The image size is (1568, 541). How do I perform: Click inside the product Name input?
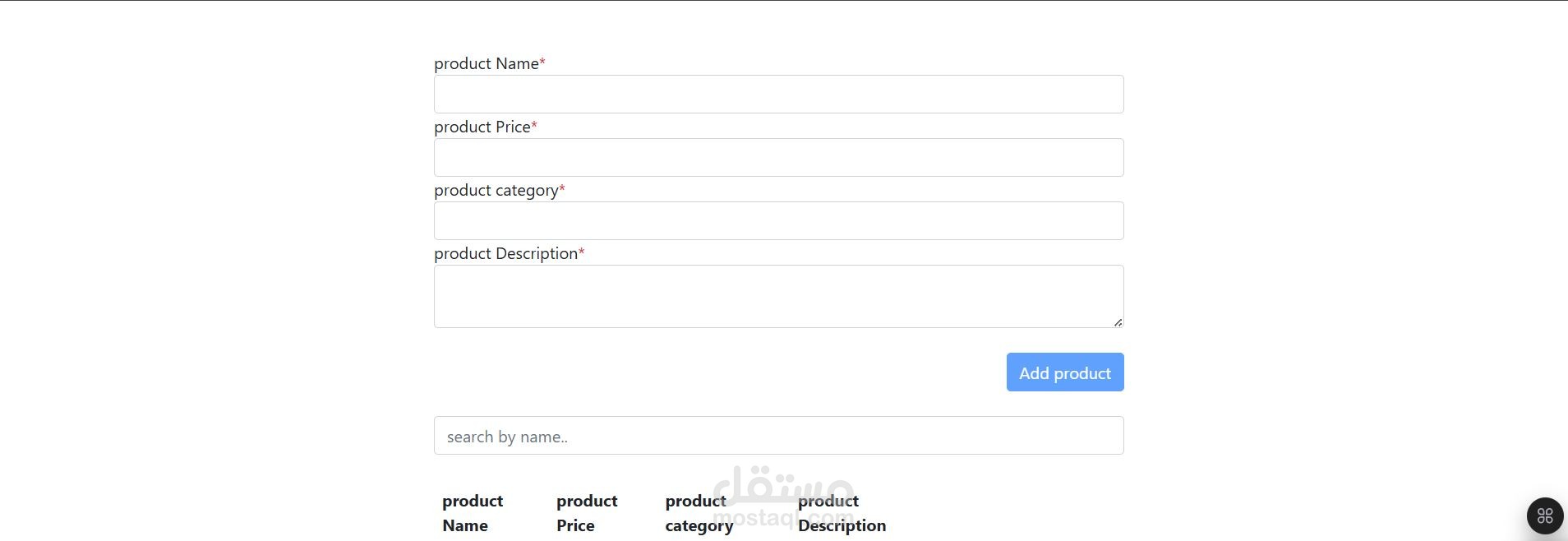coord(777,94)
